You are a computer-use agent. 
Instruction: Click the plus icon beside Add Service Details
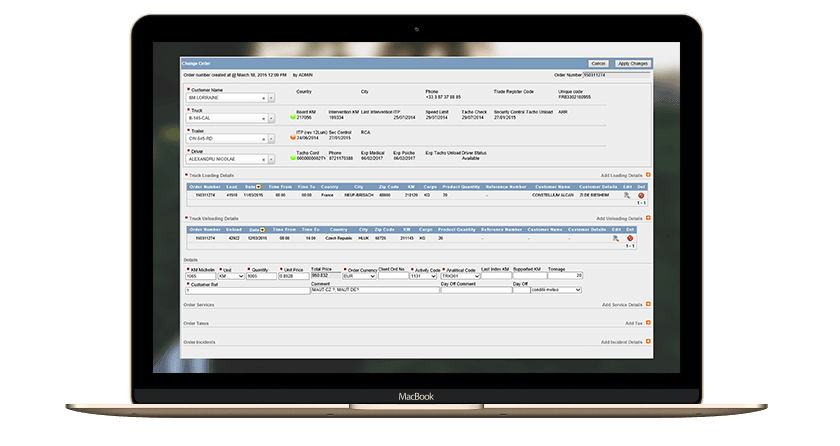coord(648,304)
